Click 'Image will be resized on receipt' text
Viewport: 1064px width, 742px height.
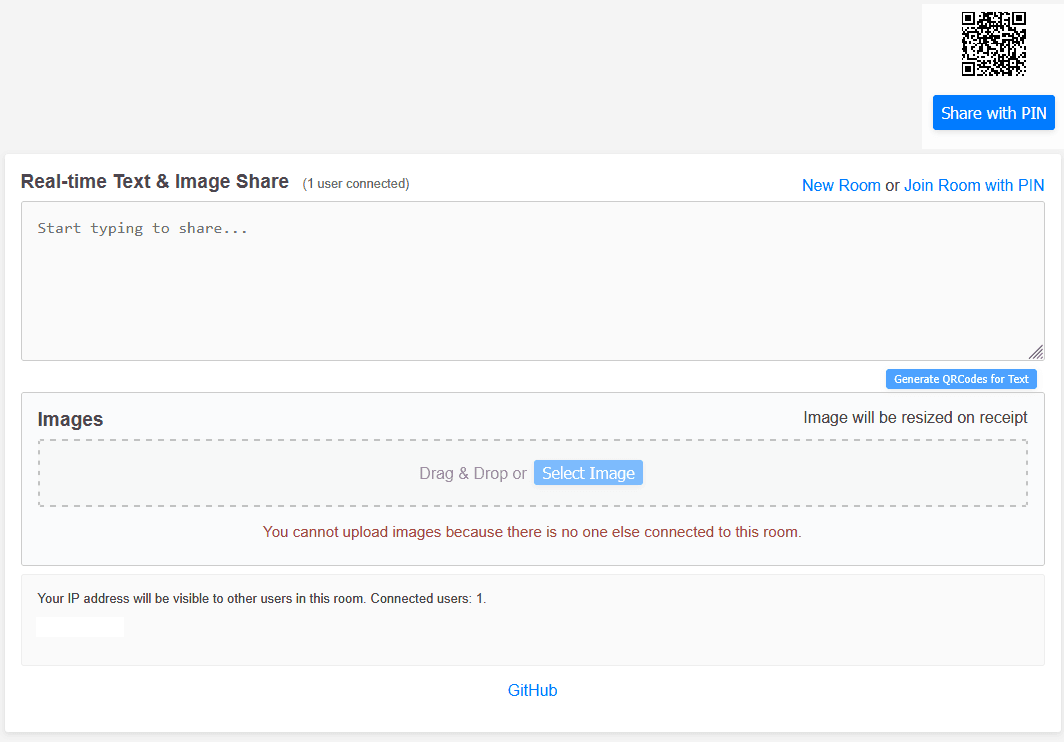pos(915,417)
